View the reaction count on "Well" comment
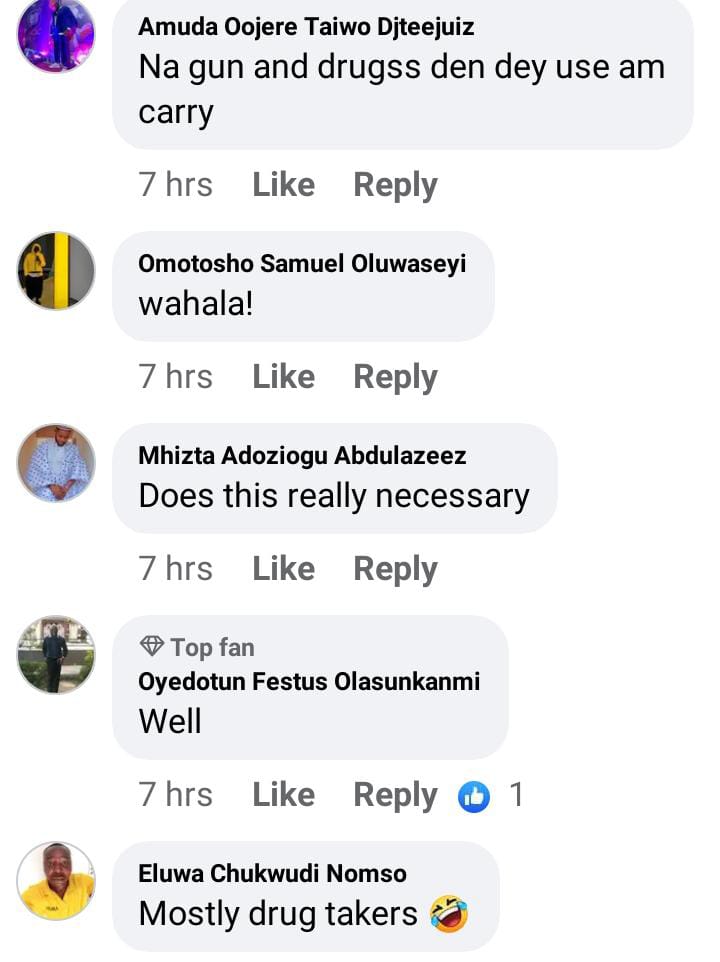Image resolution: width=720 pixels, height=962 pixels. [x=516, y=795]
